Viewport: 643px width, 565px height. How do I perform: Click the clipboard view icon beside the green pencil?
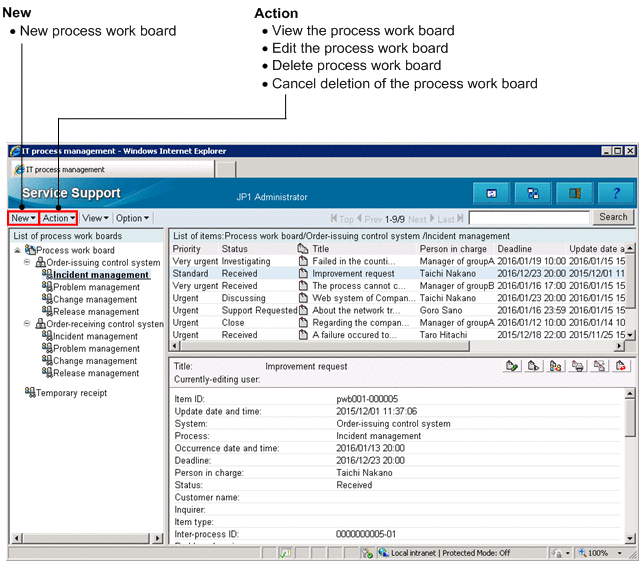tap(534, 366)
